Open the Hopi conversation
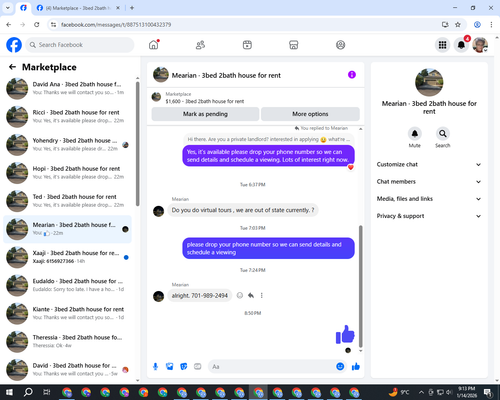 pos(68,173)
